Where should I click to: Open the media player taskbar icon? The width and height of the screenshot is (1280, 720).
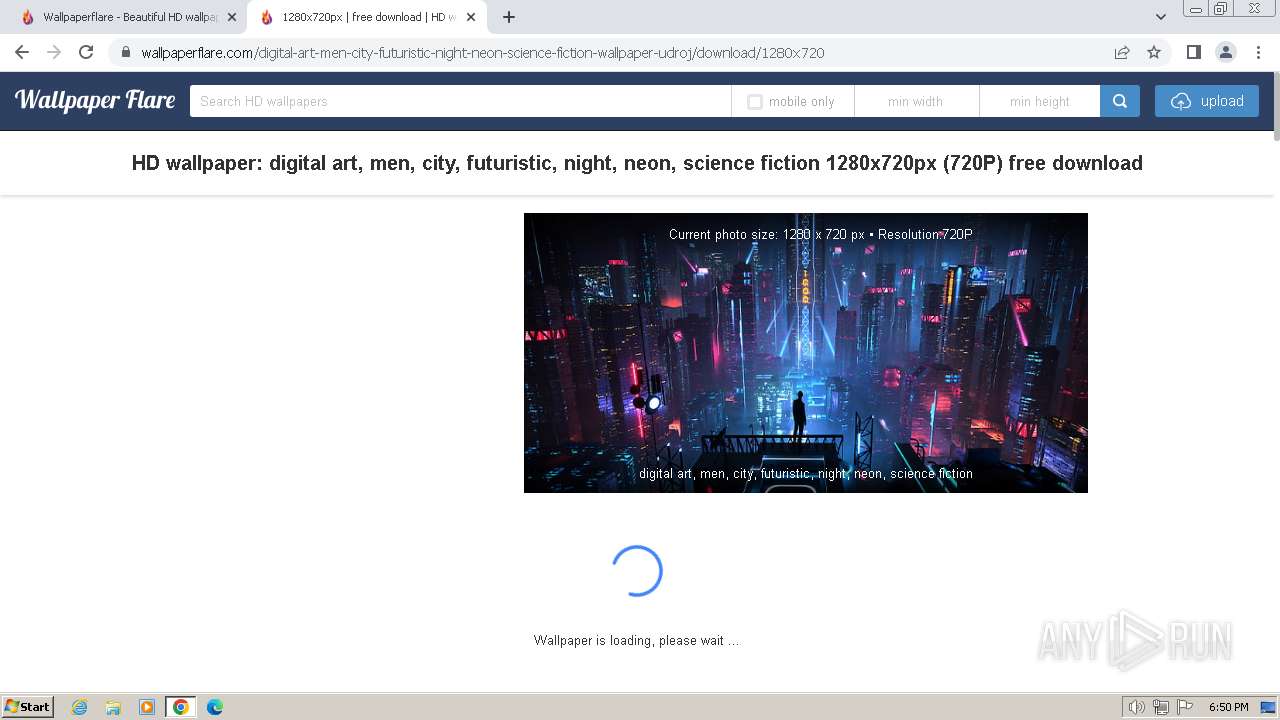147,707
